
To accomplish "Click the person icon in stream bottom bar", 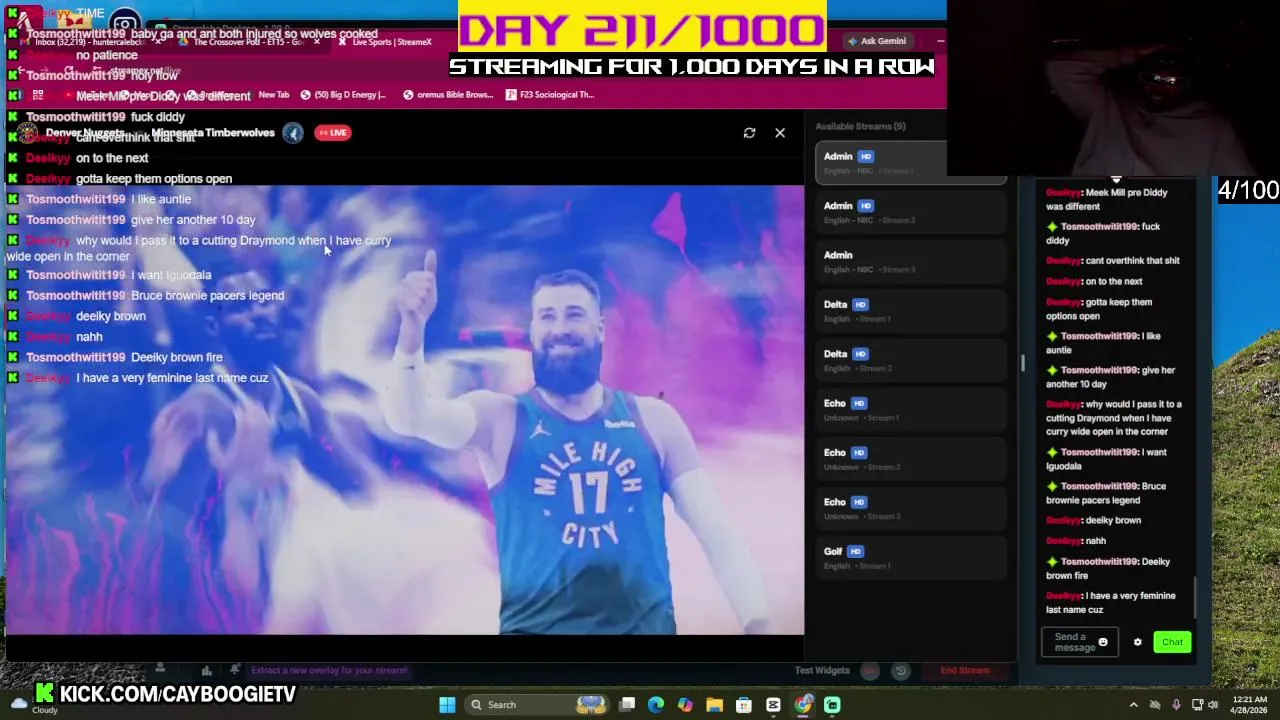I will coord(160,669).
